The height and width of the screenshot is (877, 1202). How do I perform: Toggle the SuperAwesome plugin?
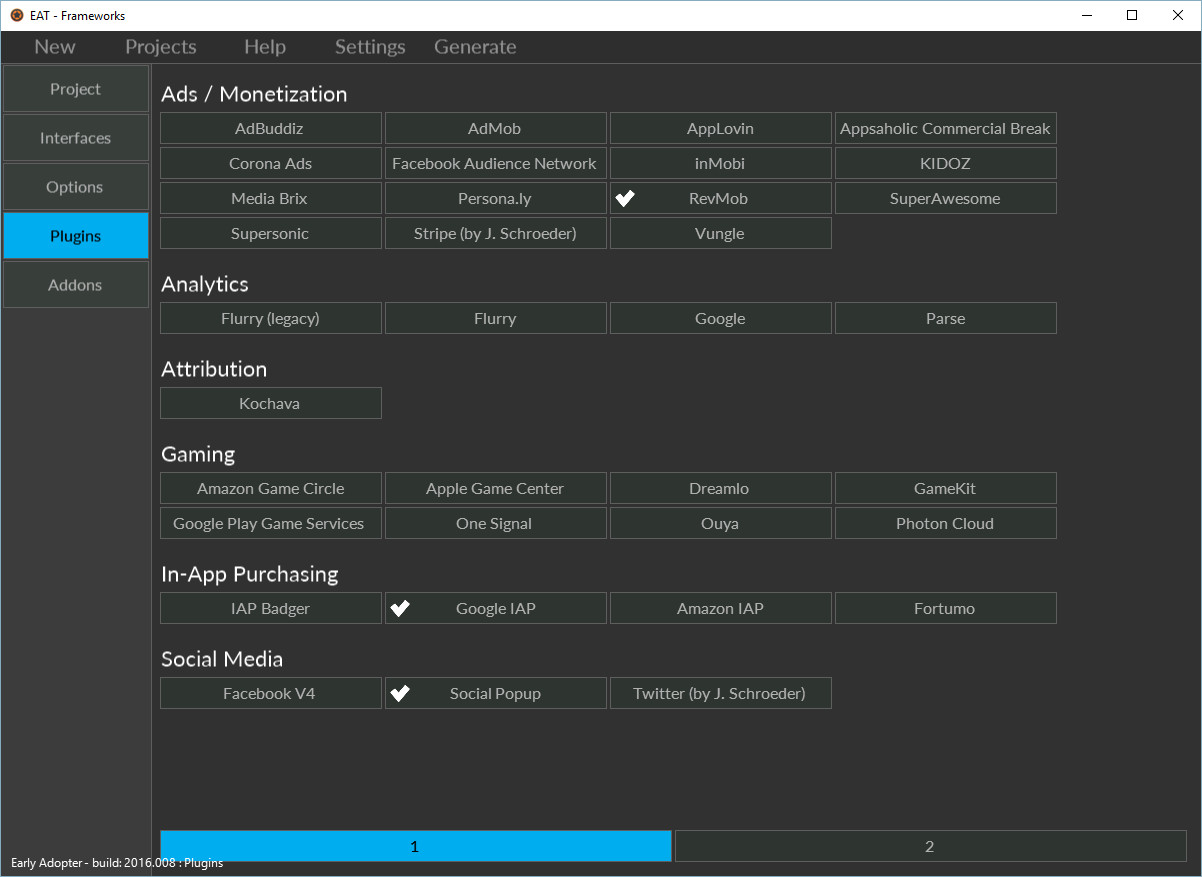click(945, 198)
